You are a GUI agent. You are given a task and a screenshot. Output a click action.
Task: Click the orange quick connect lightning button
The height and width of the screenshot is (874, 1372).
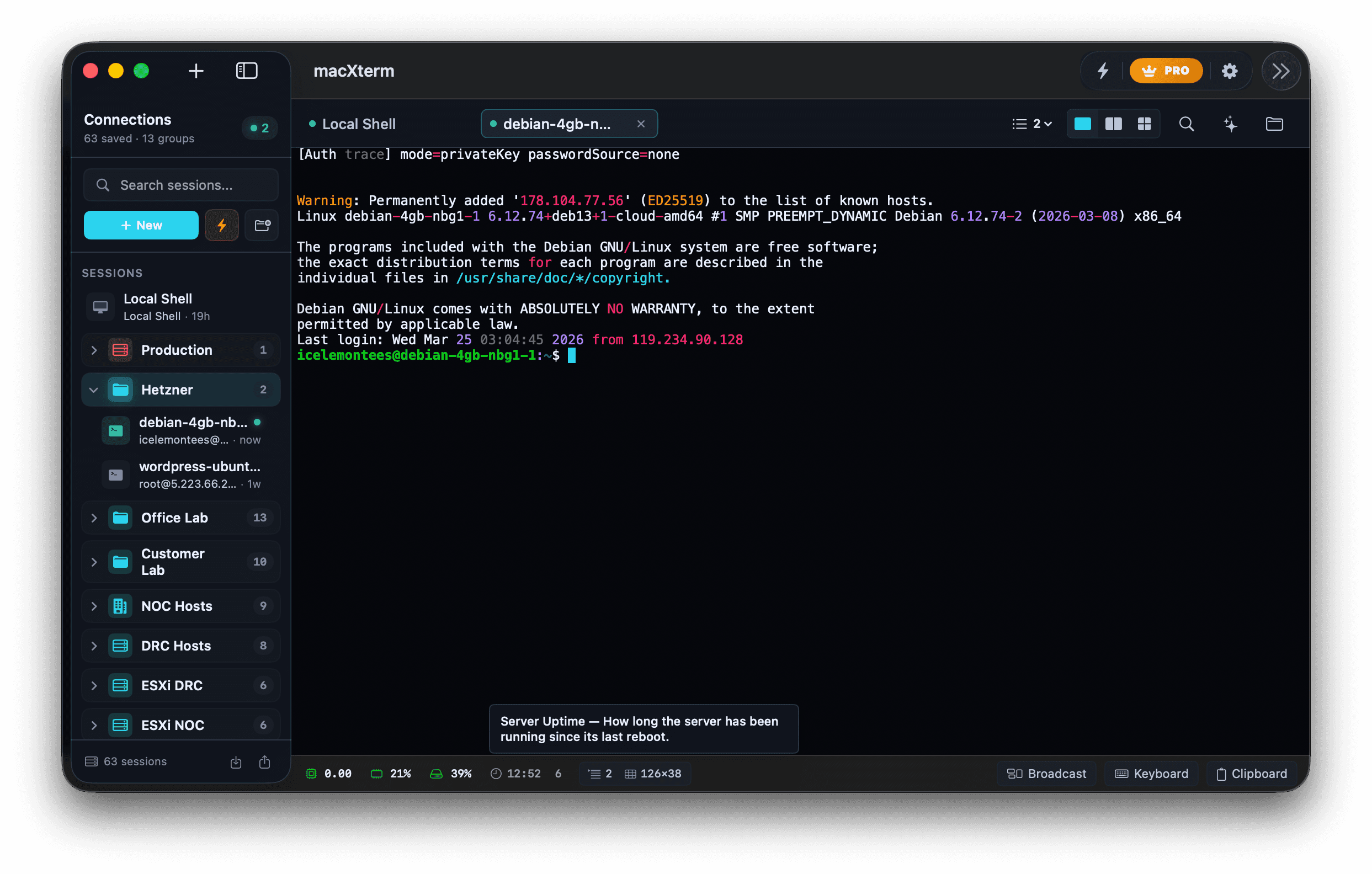[222, 225]
